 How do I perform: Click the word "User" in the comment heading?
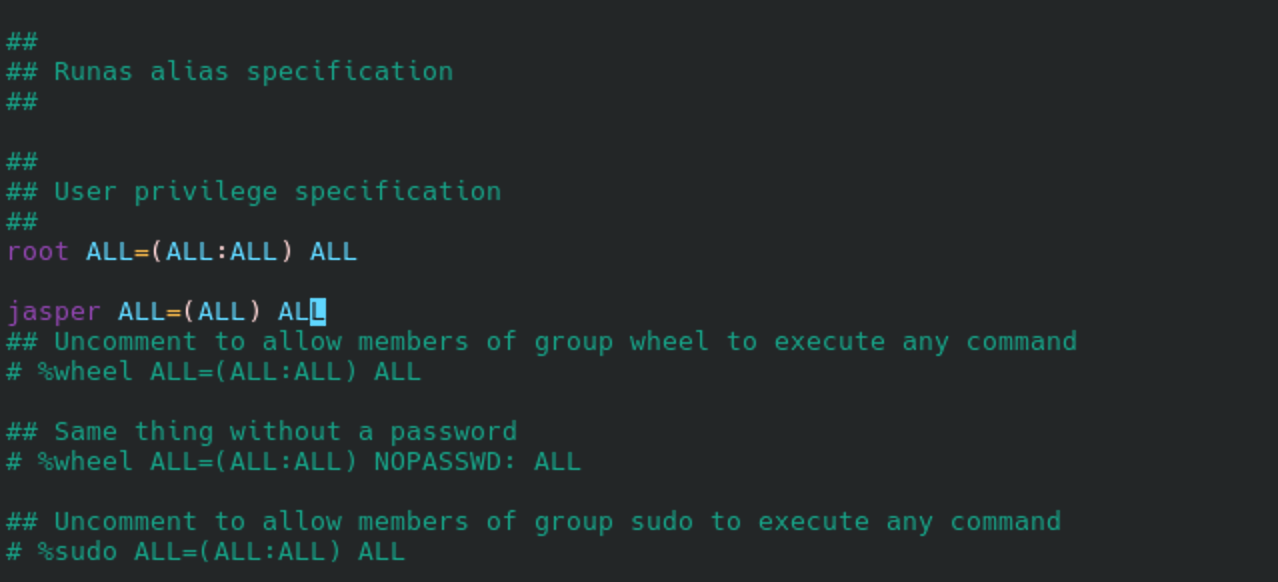(x=85, y=191)
